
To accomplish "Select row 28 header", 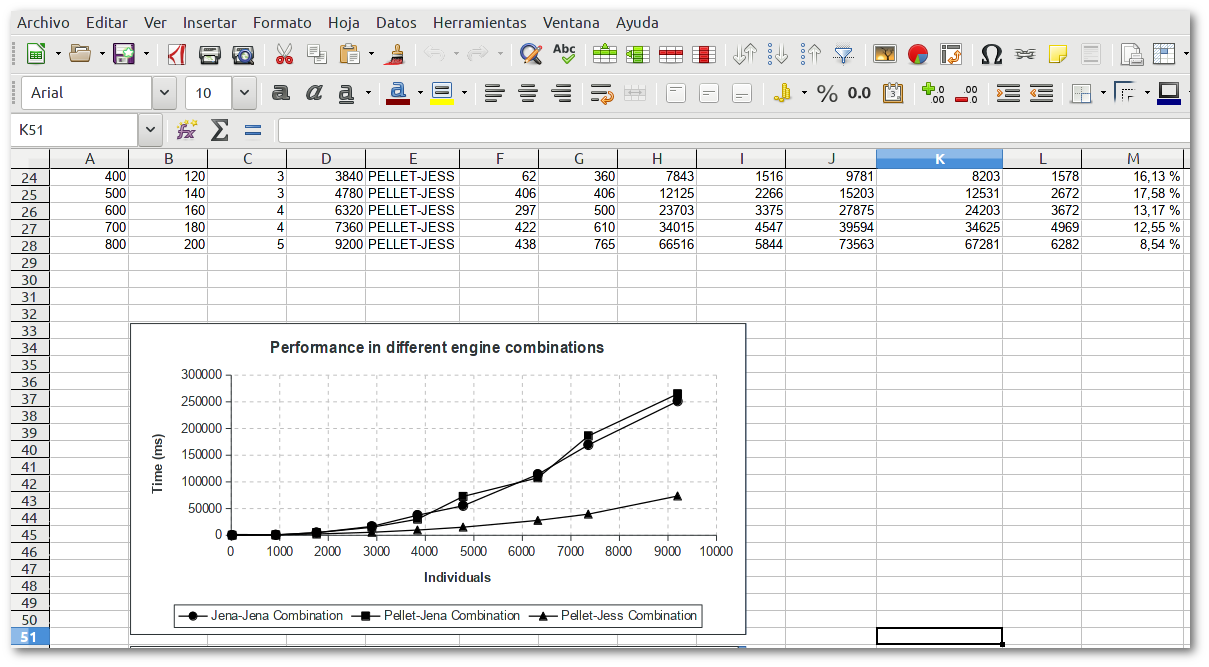I will click(x=29, y=245).
